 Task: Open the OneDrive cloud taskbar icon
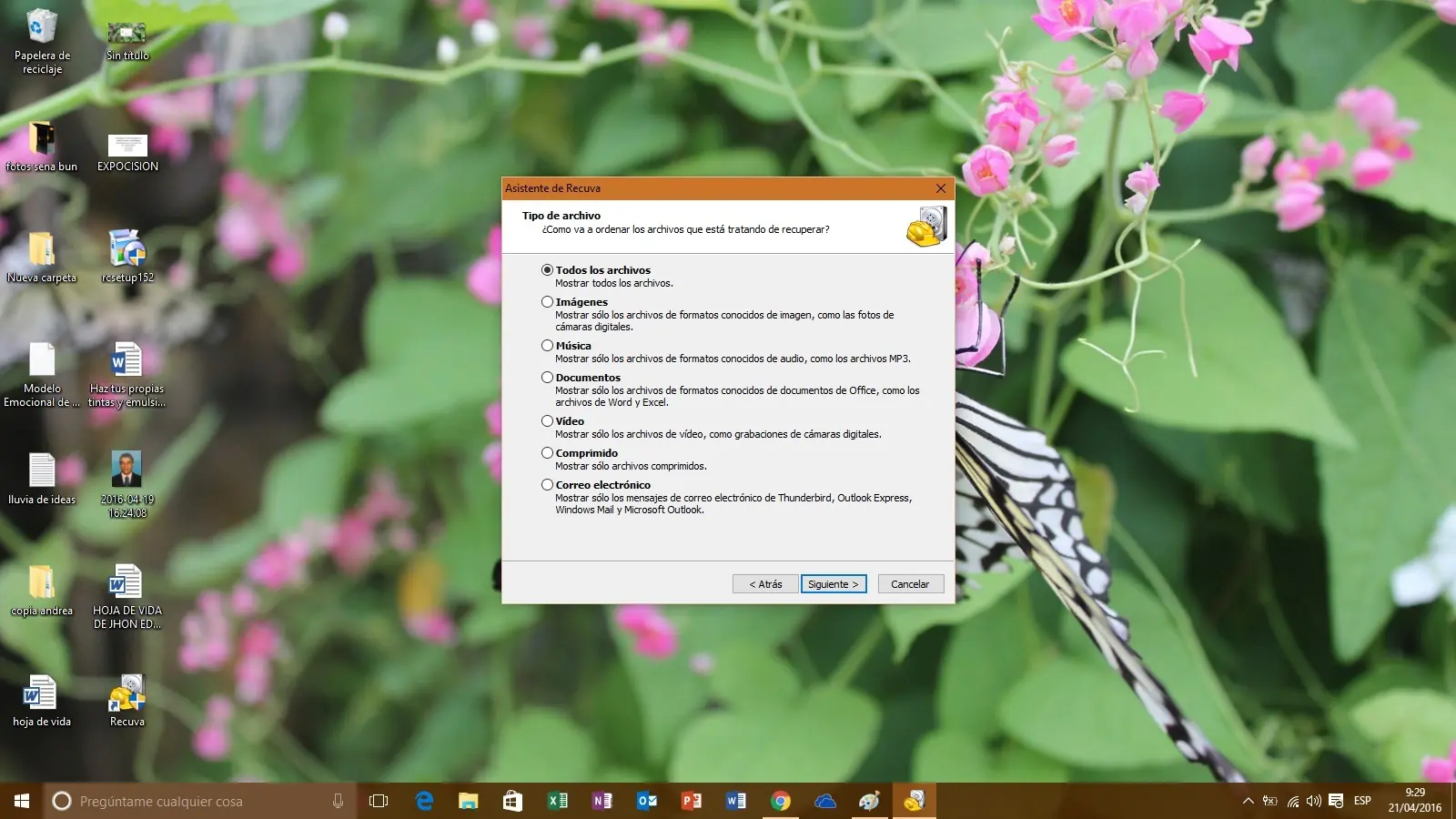click(824, 801)
